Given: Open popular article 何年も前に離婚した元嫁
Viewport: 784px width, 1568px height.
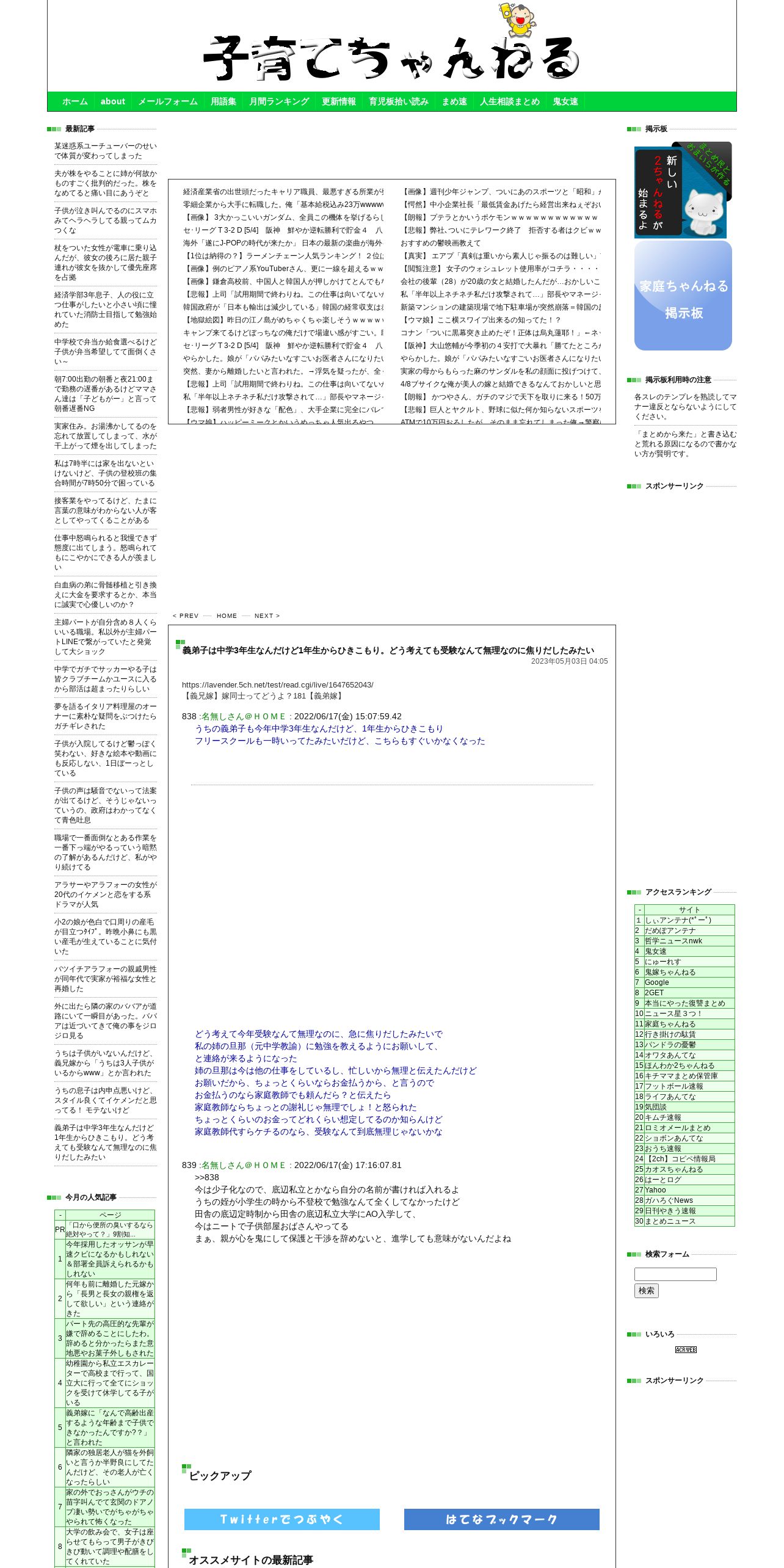Looking at the screenshot, I should (110, 1299).
